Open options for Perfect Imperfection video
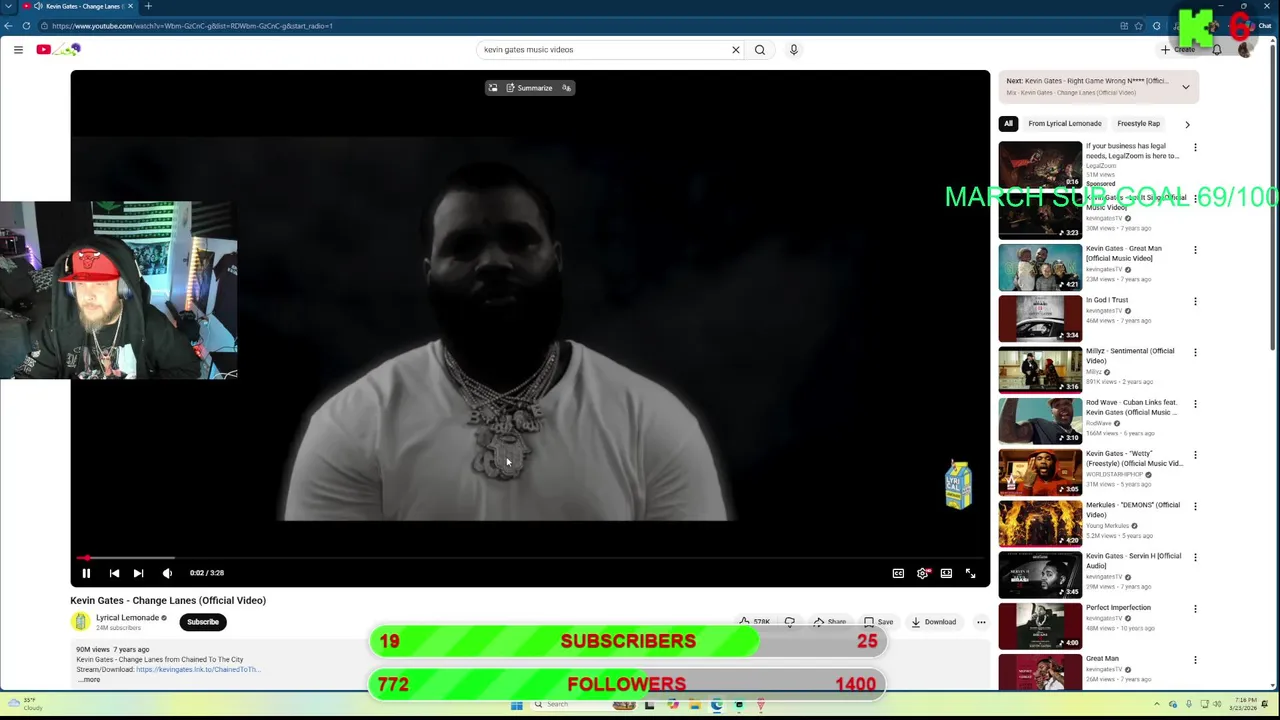Viewport: 1280px width, 720px height. pos(1195,609)
